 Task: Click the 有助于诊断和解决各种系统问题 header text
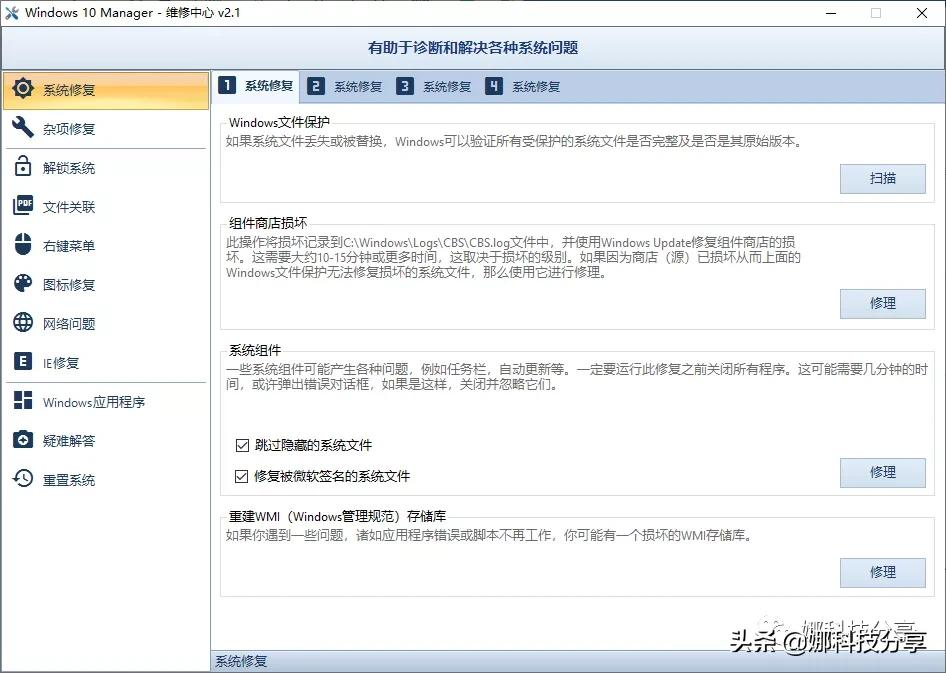[473, 48]
